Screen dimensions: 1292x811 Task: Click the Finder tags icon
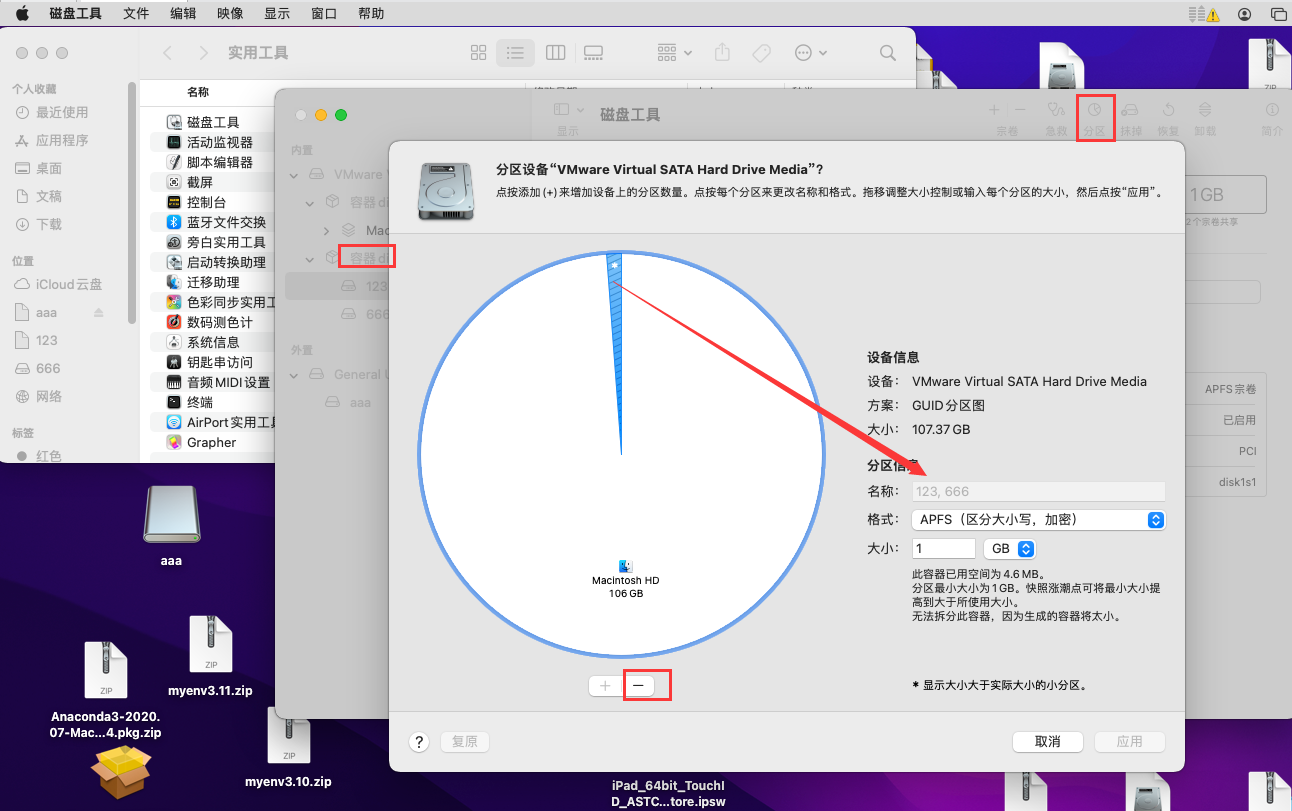(761, 53)
